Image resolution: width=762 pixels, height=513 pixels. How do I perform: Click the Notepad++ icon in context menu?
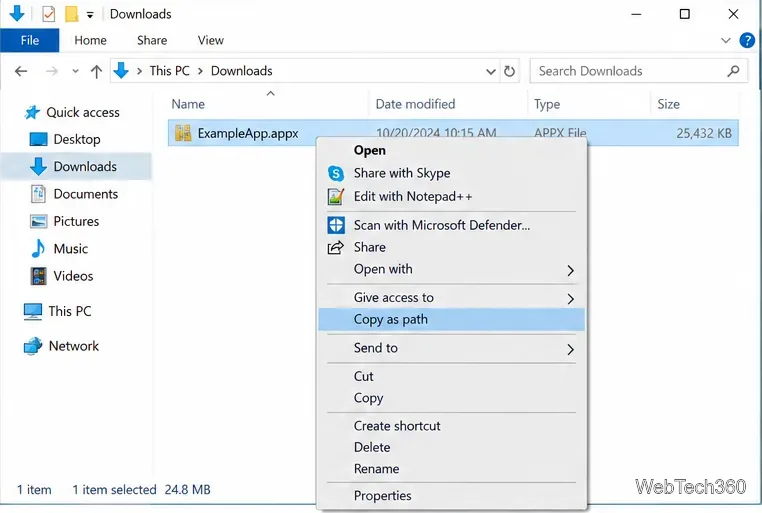click(x=335, y=197)
